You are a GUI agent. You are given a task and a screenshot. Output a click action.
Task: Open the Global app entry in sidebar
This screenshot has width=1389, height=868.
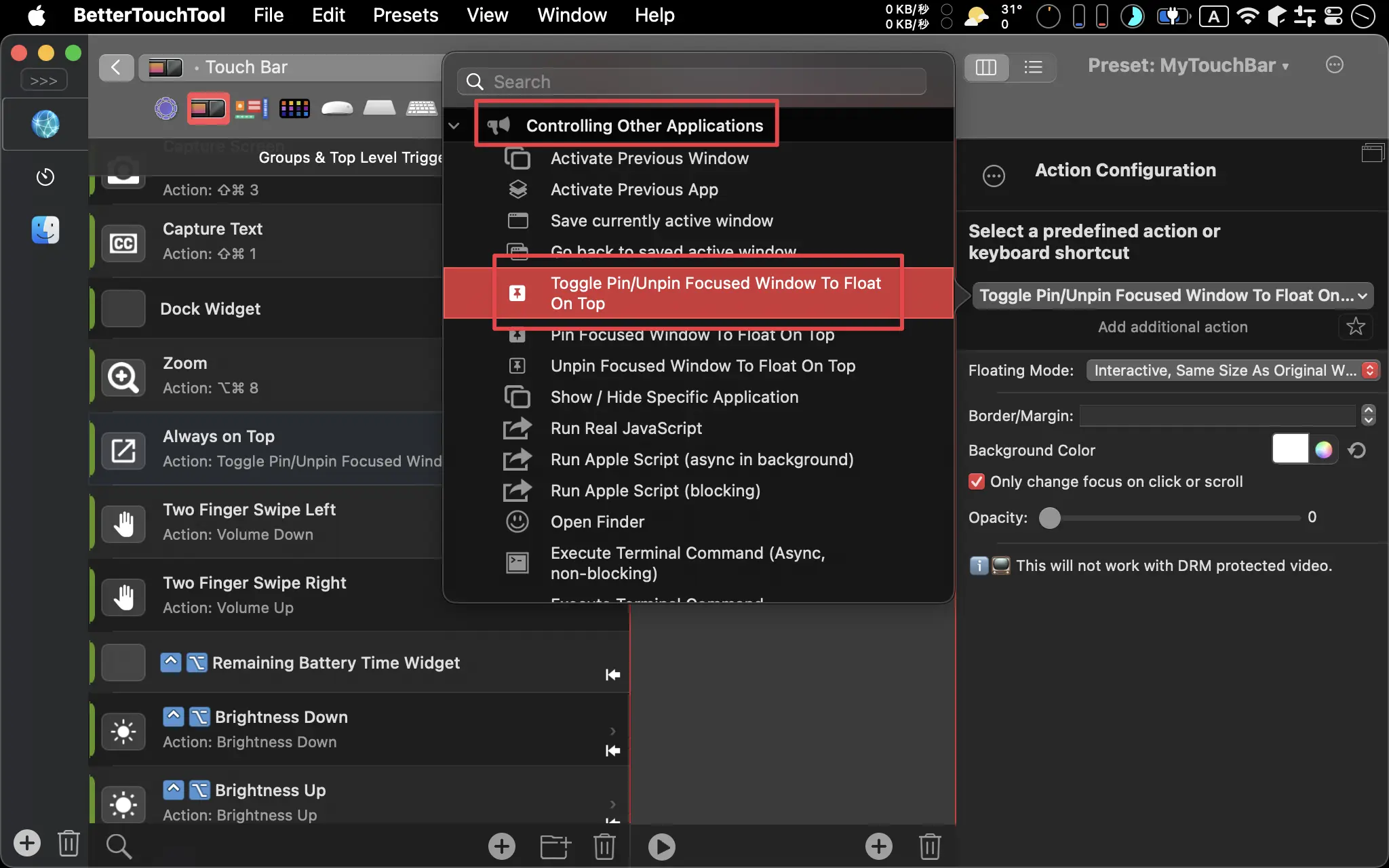pos(45,124)
